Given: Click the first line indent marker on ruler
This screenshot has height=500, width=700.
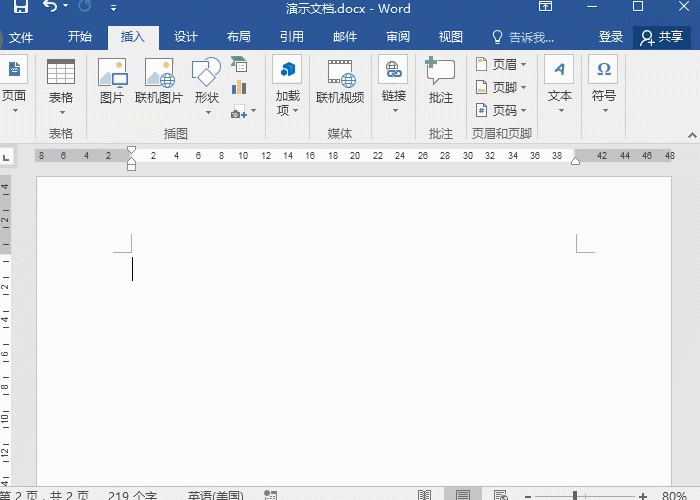Looking at the screenshot, I should click(x=131, y=150).
